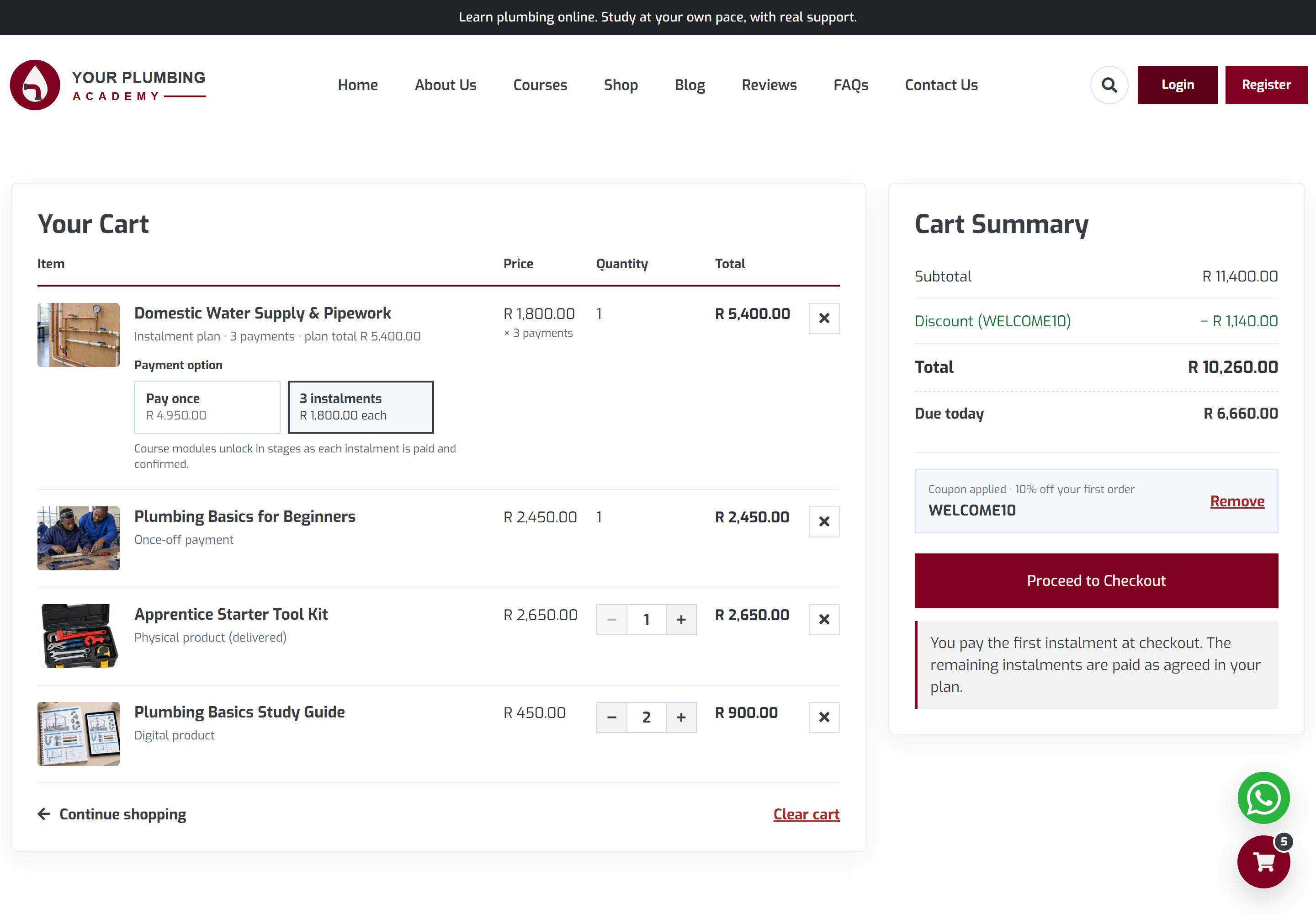Screen dimensions: 1316x914
Task: Click Continue shopping
Action: click(112, 814)
